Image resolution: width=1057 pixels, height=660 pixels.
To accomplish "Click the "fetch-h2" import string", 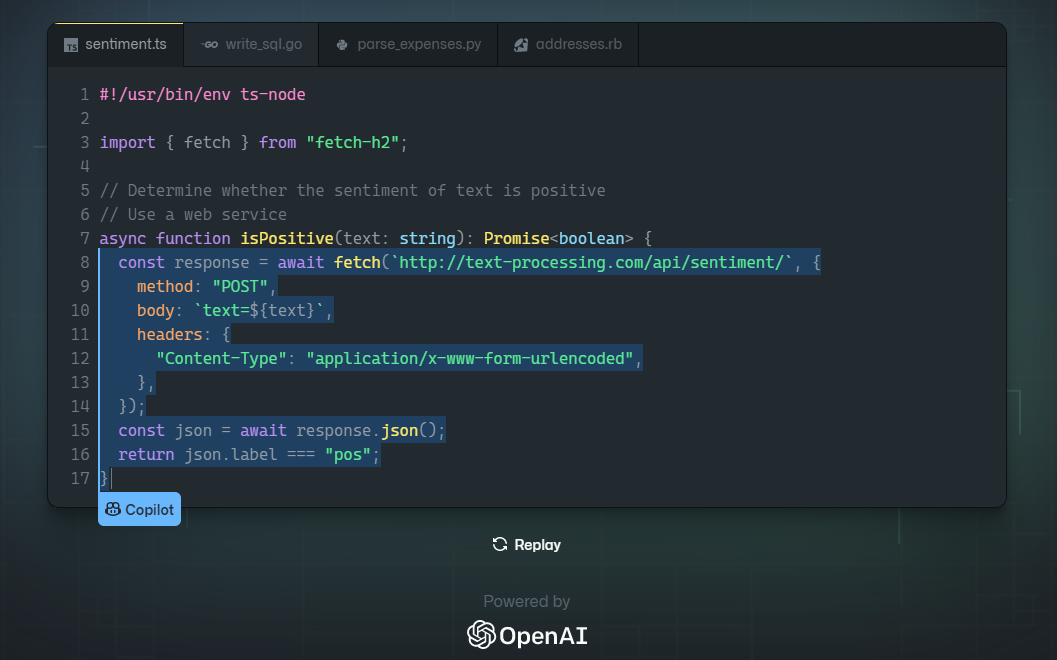I will tap(353, 142).
